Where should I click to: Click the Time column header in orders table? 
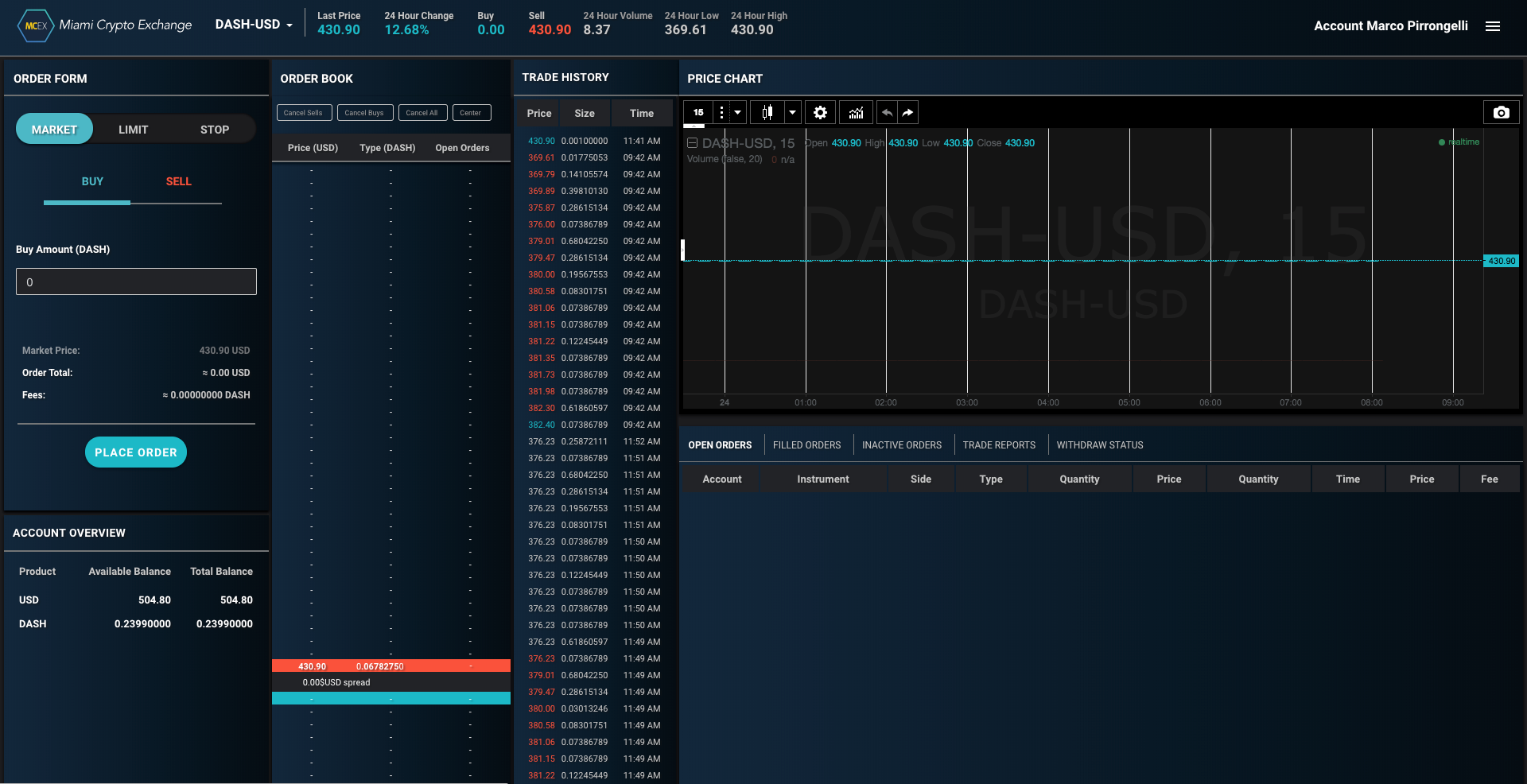pos(1348,479)
